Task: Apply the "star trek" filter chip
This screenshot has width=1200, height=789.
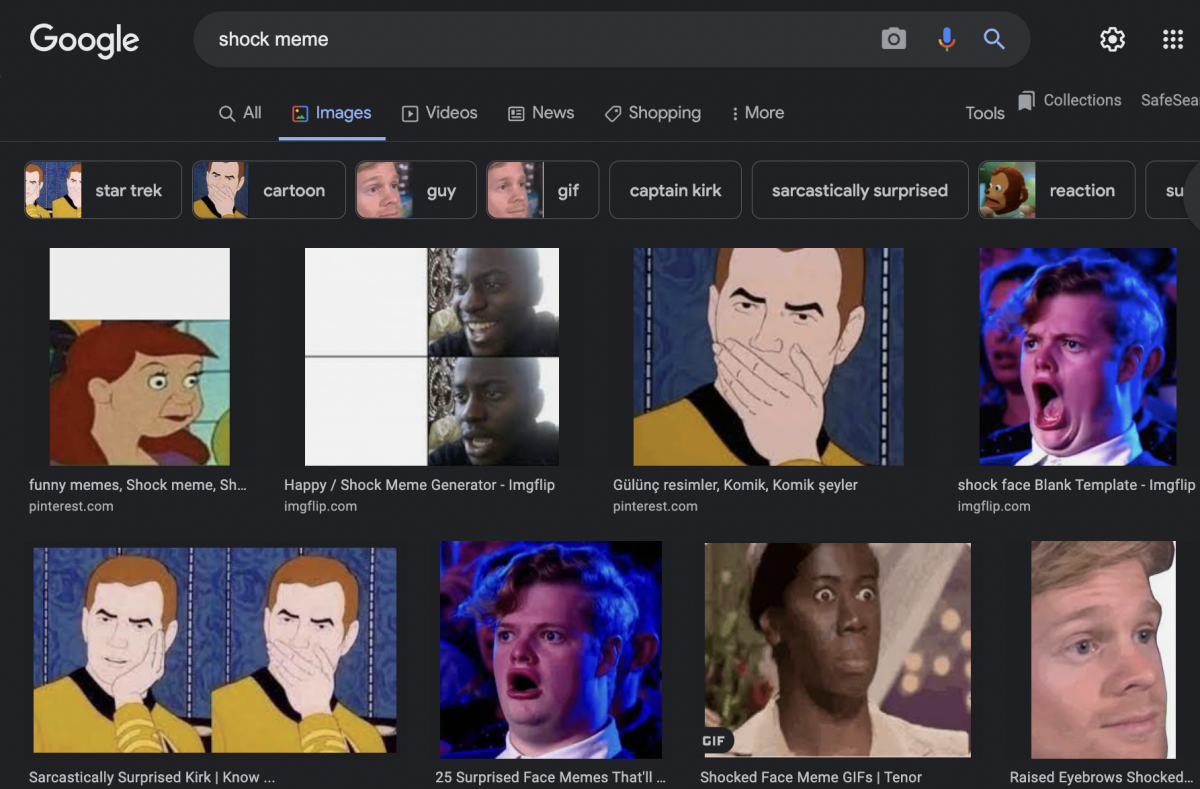Action: (x=103, y=190)
